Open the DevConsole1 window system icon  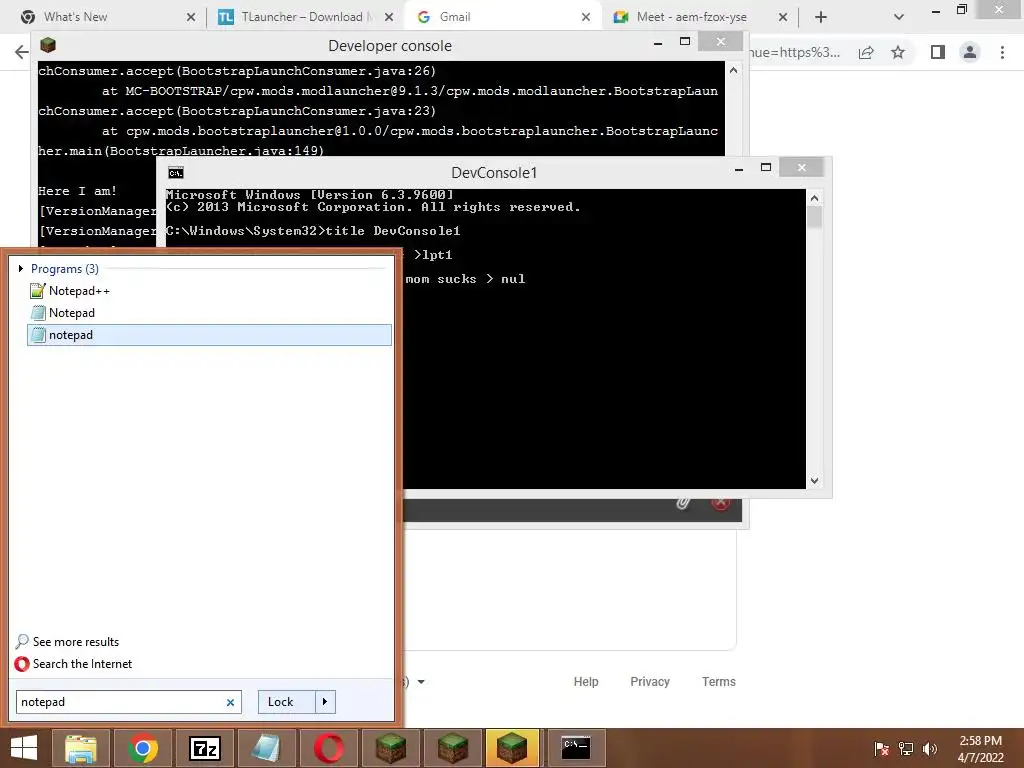click(176, 172)
